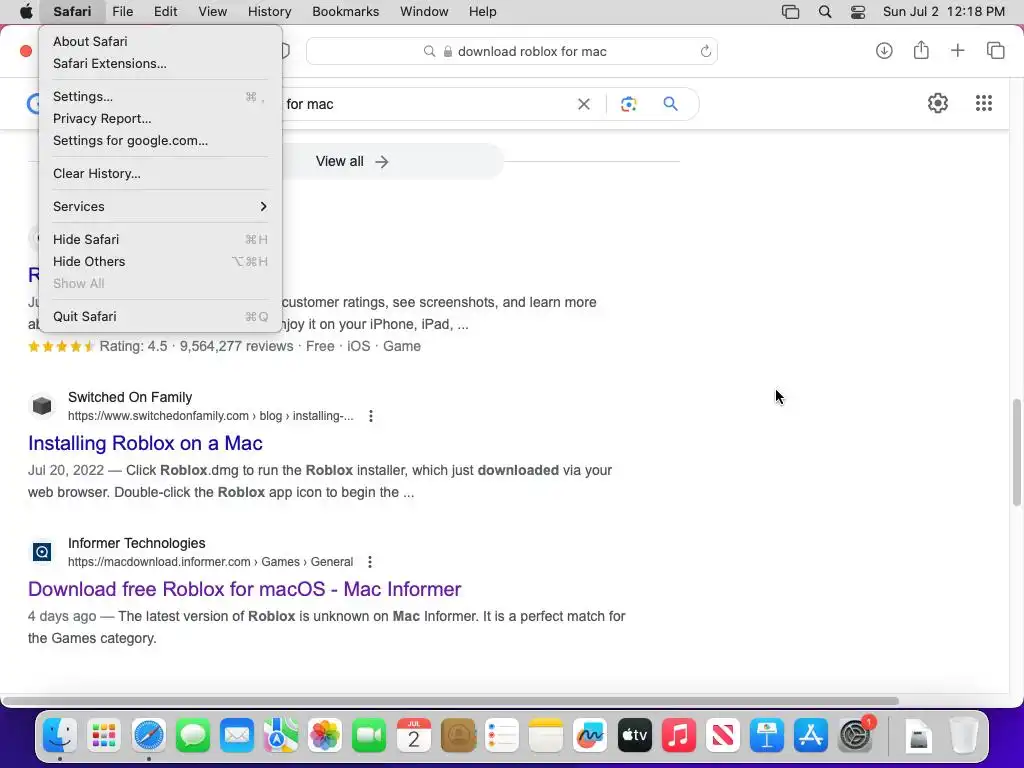Click the Share icon in Safari toolbar

pos(921,50)
